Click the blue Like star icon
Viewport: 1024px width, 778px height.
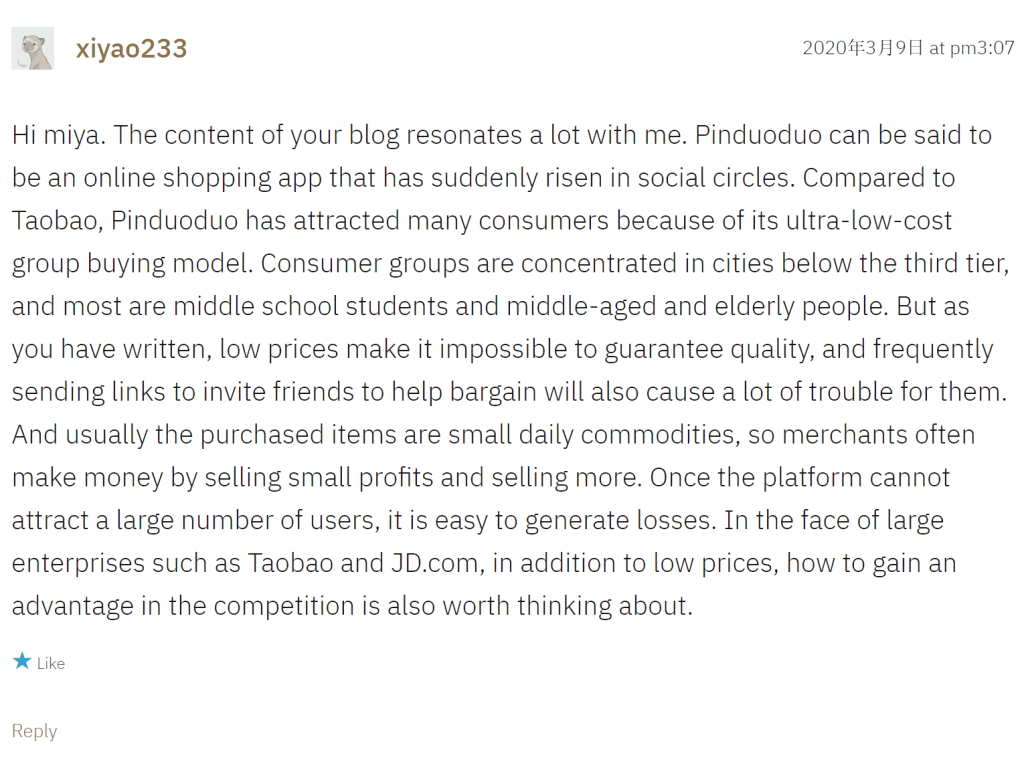[x=22, y=661]
